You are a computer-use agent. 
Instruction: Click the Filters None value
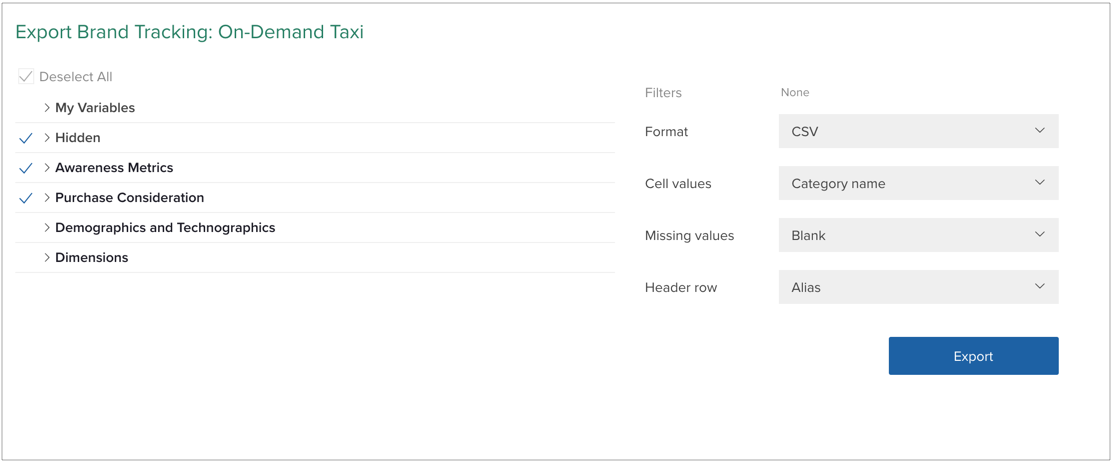[795, 92]
